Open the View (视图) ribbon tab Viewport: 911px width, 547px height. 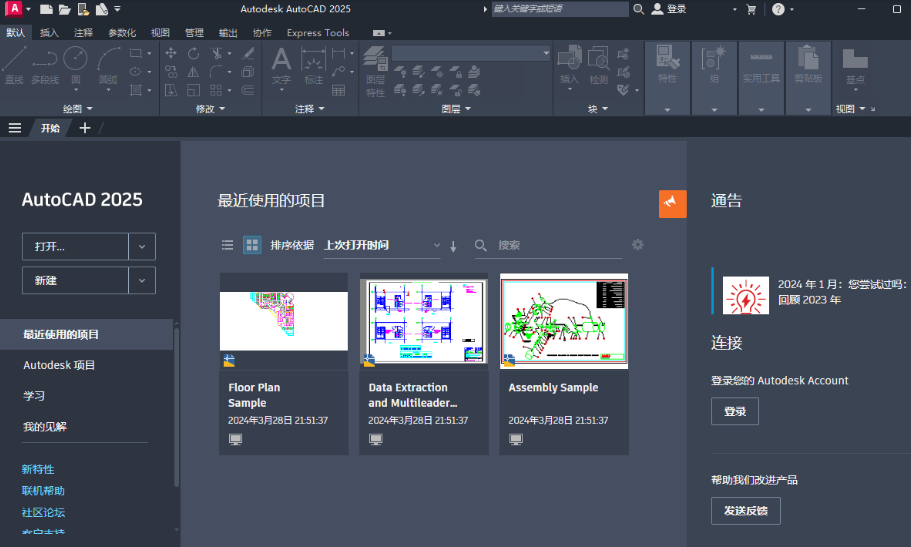tap(160, 33)
